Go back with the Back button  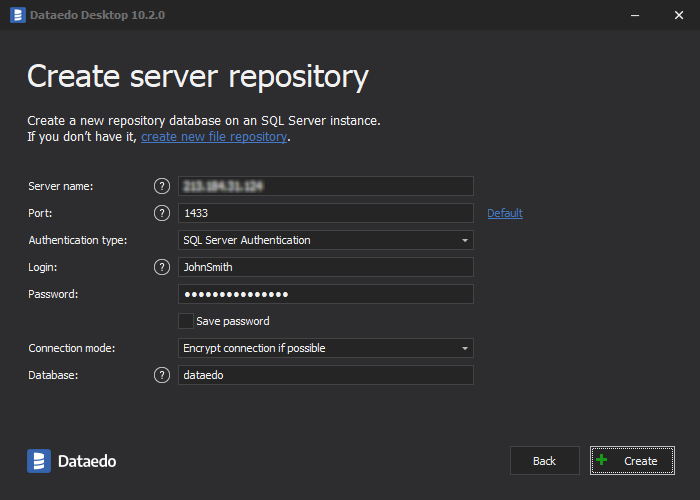click(544, 461)
